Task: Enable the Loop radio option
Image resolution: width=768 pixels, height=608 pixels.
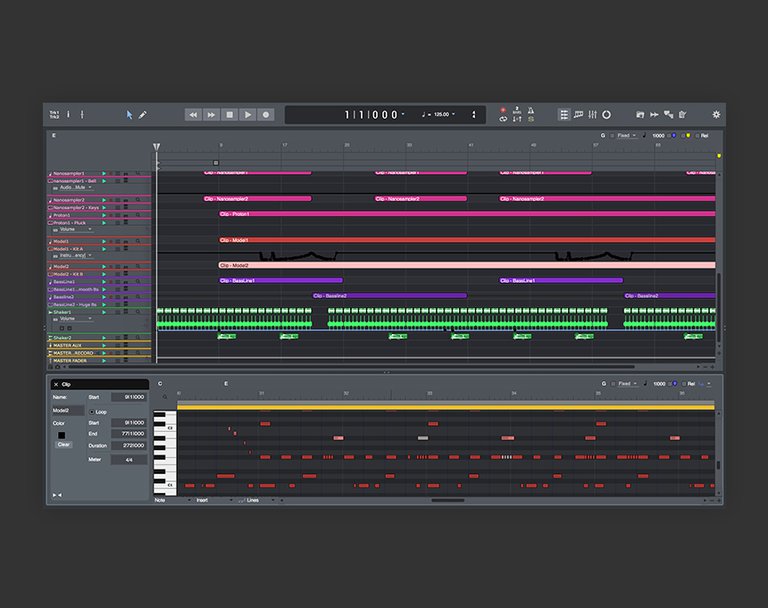Action: click(92, 412)
